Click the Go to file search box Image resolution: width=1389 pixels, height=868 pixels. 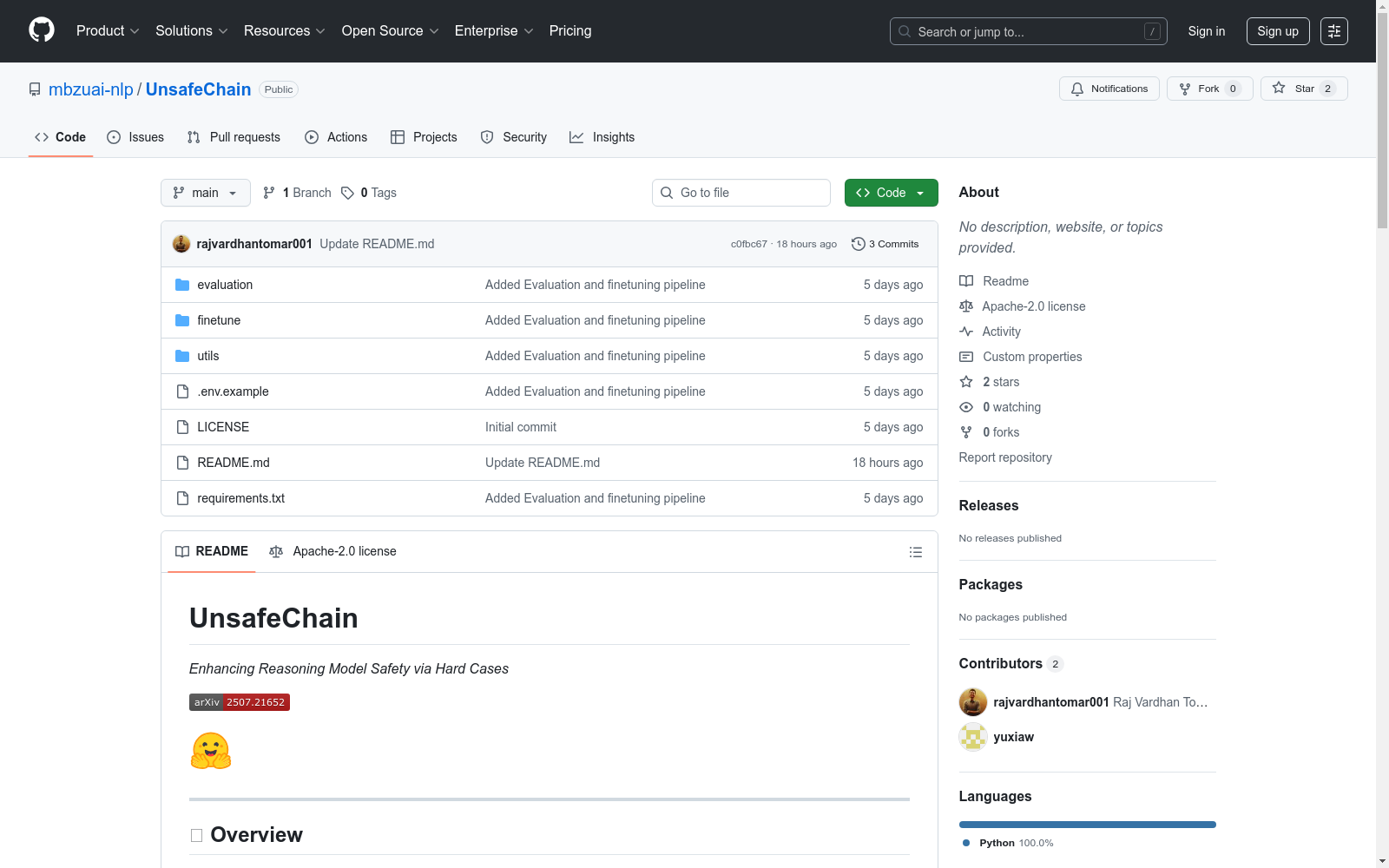pos(741,193)
